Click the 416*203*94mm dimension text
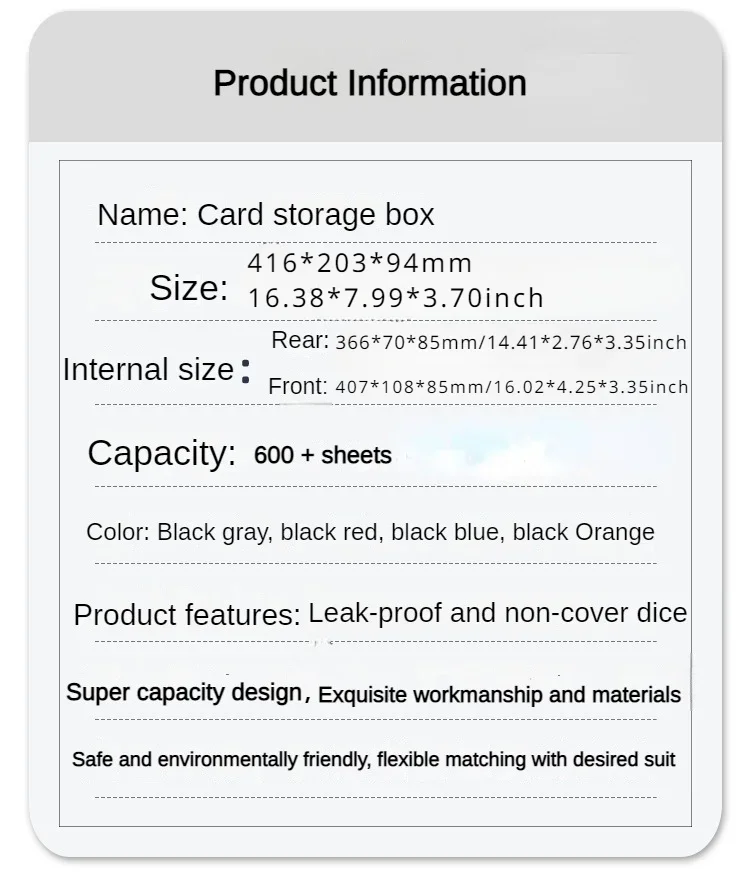 click(x=360, y=263)
